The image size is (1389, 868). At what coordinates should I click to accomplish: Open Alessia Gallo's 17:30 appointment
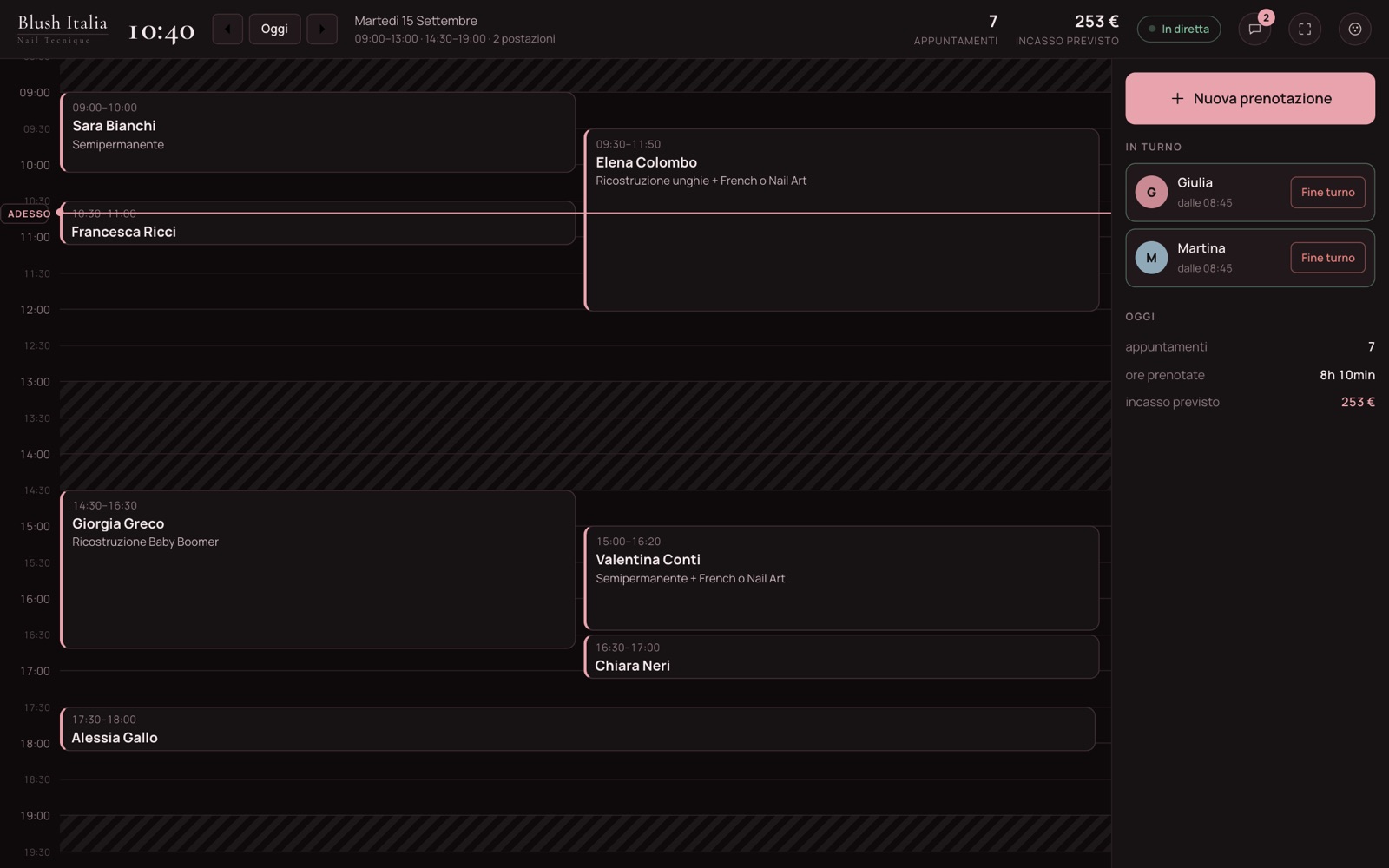(578, 729)
